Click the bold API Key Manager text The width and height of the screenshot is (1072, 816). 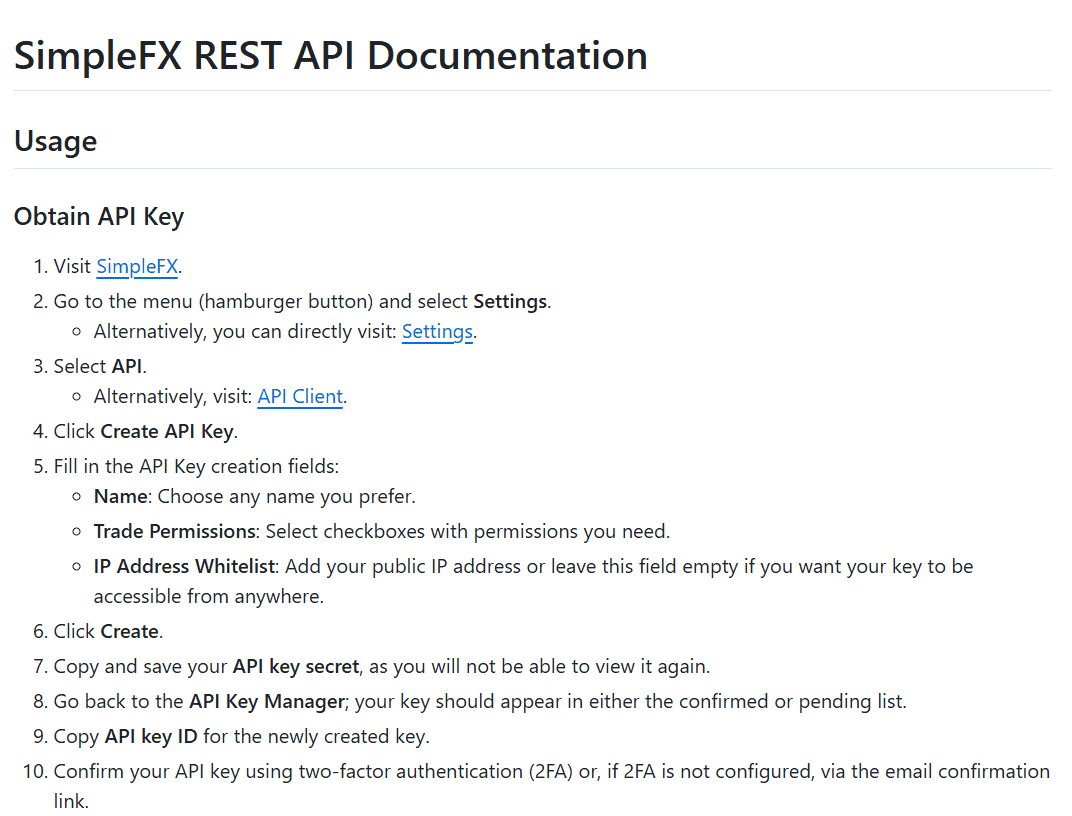[x=267, y=701]
